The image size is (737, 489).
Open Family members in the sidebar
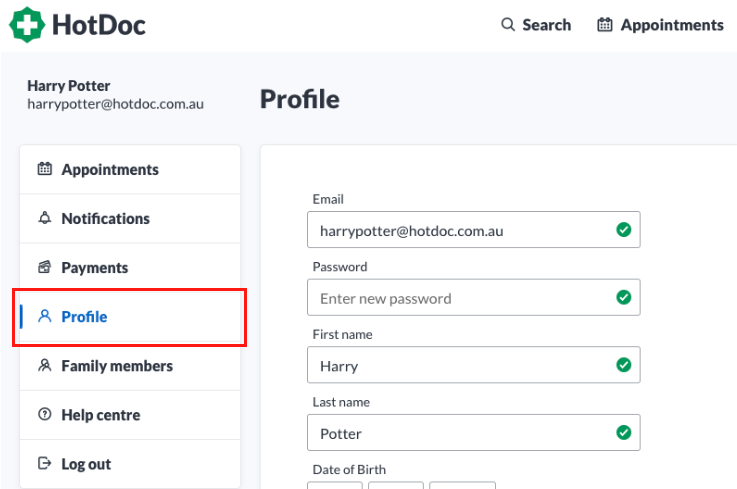pyautogui.click(x=130, y=366)
